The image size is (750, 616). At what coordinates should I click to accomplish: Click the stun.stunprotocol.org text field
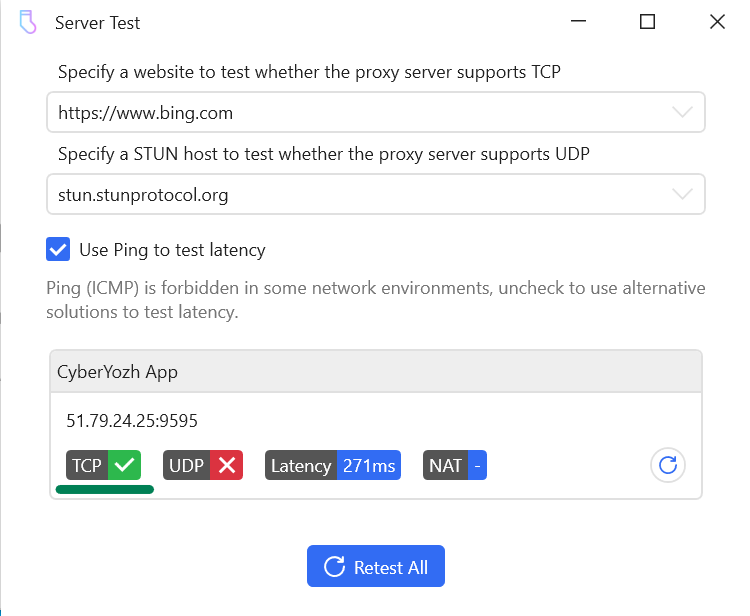tap(350, 195)
